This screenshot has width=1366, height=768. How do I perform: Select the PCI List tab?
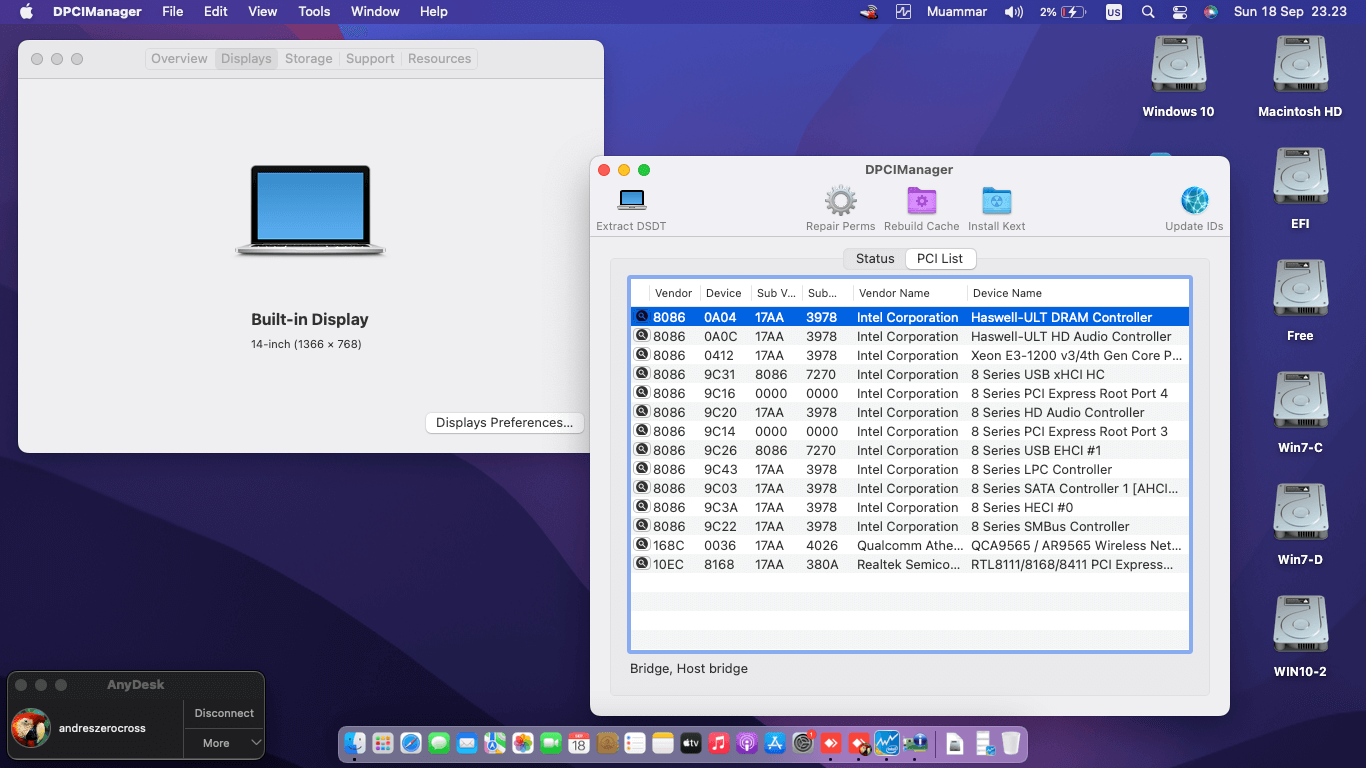pos(940,258)
